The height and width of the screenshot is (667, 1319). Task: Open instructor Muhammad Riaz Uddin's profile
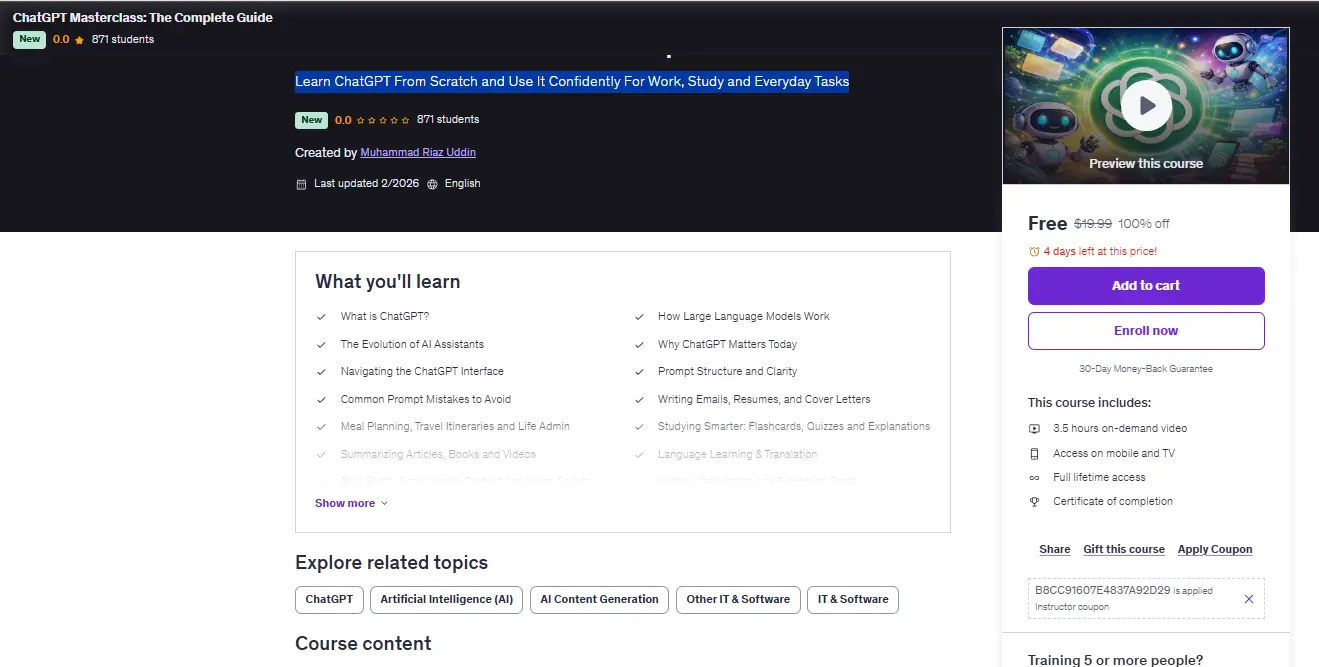click(418, 152)
